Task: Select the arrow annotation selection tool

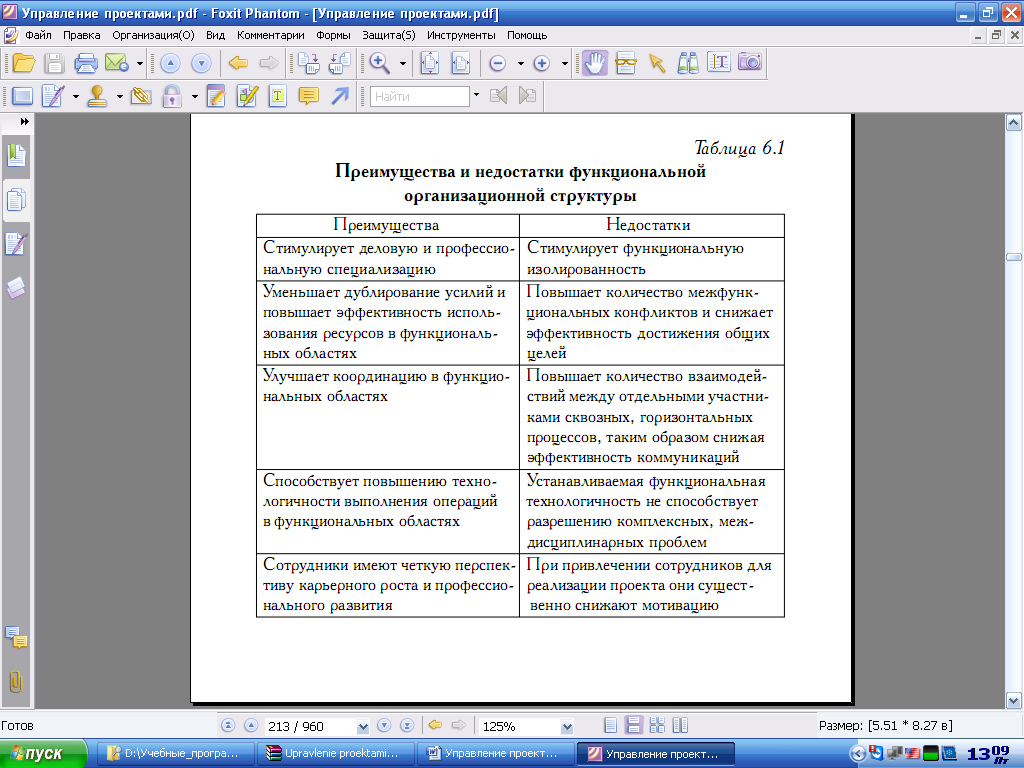Action: click(x=656, y=63)
